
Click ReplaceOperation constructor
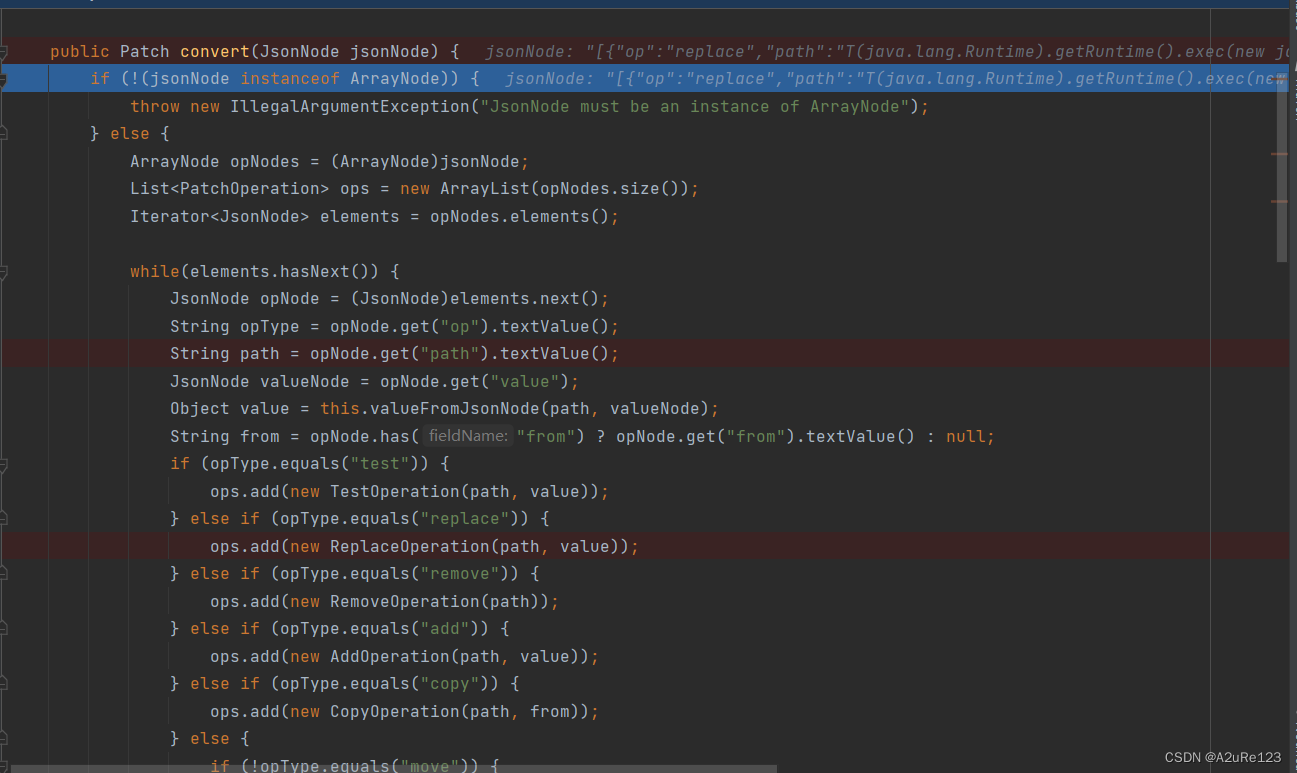(410, 546)
